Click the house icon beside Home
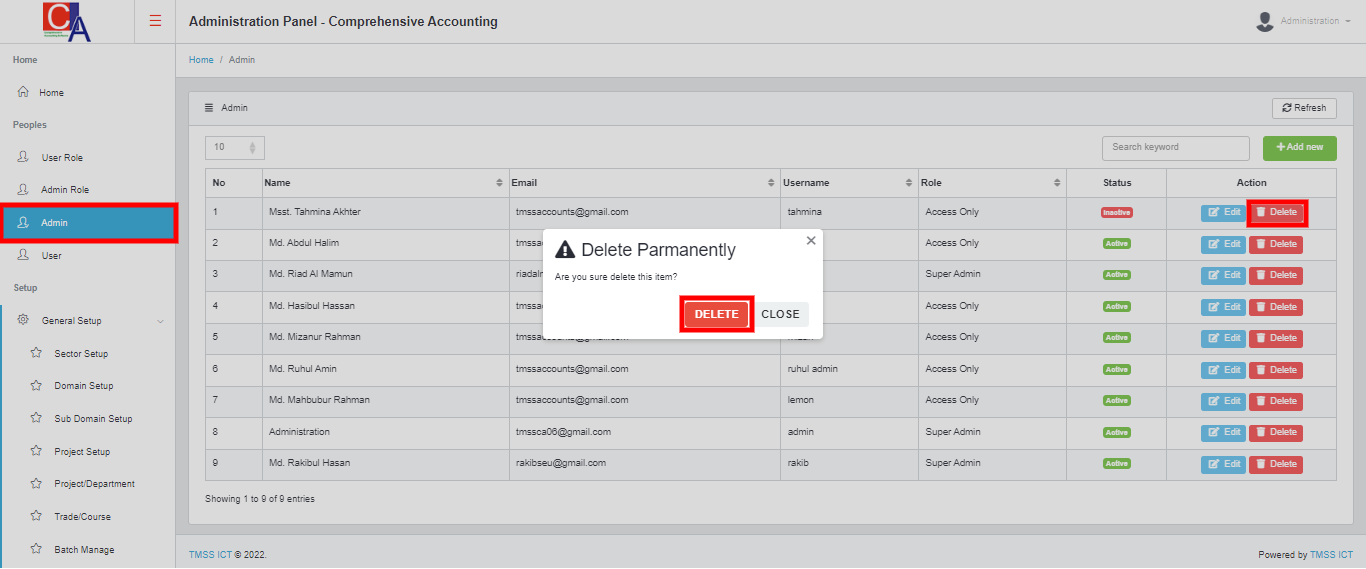The height and width of the screenshot is (569, 1366). tap(23, 92)
